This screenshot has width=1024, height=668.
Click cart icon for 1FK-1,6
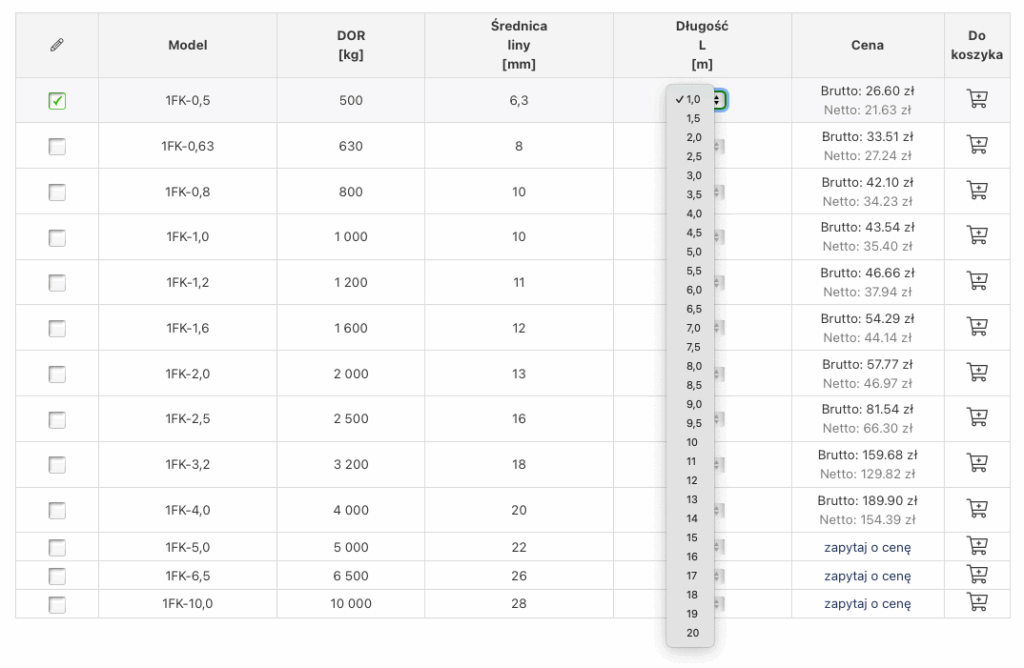click(x=975, y=328)
